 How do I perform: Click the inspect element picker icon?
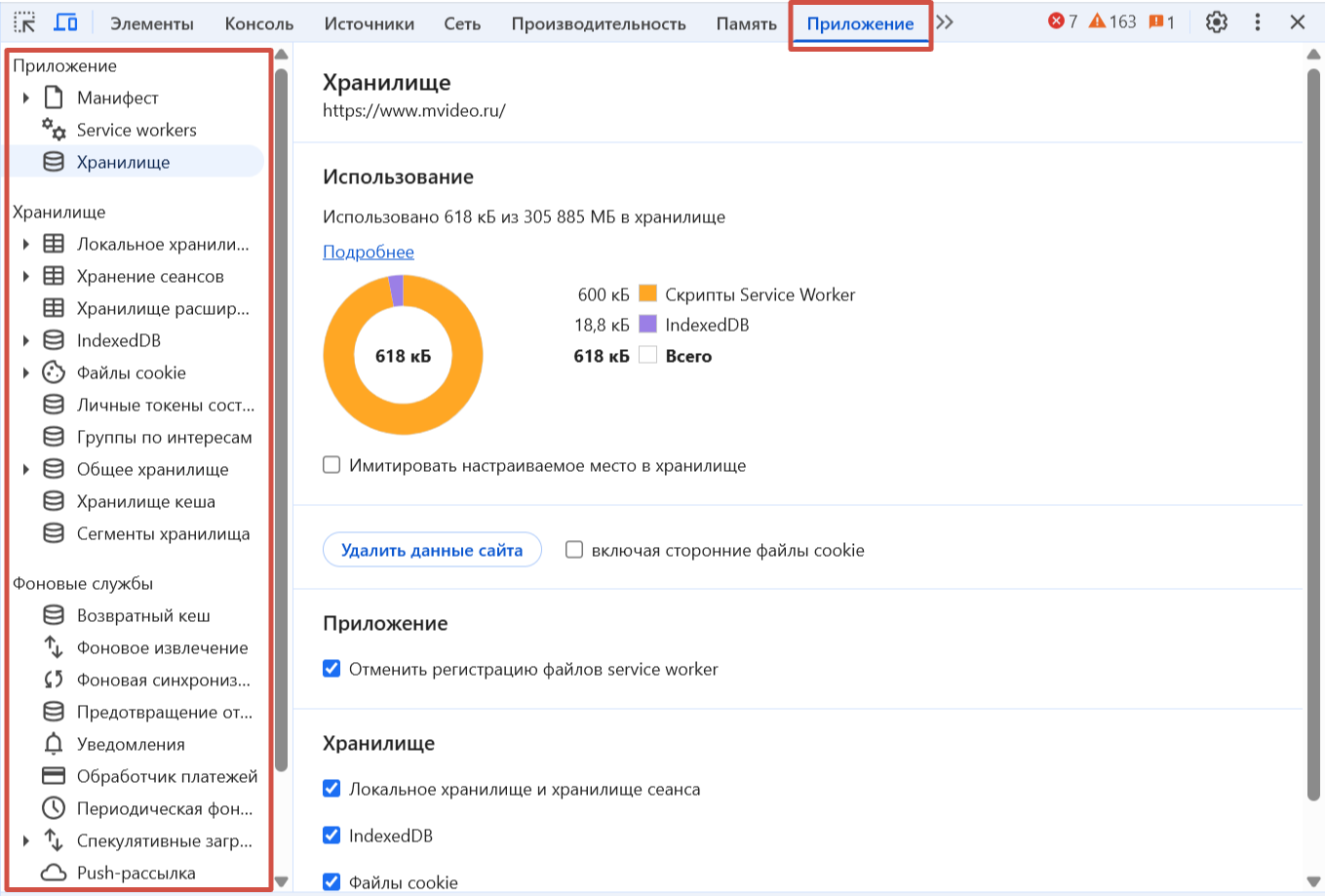[24, 22]
